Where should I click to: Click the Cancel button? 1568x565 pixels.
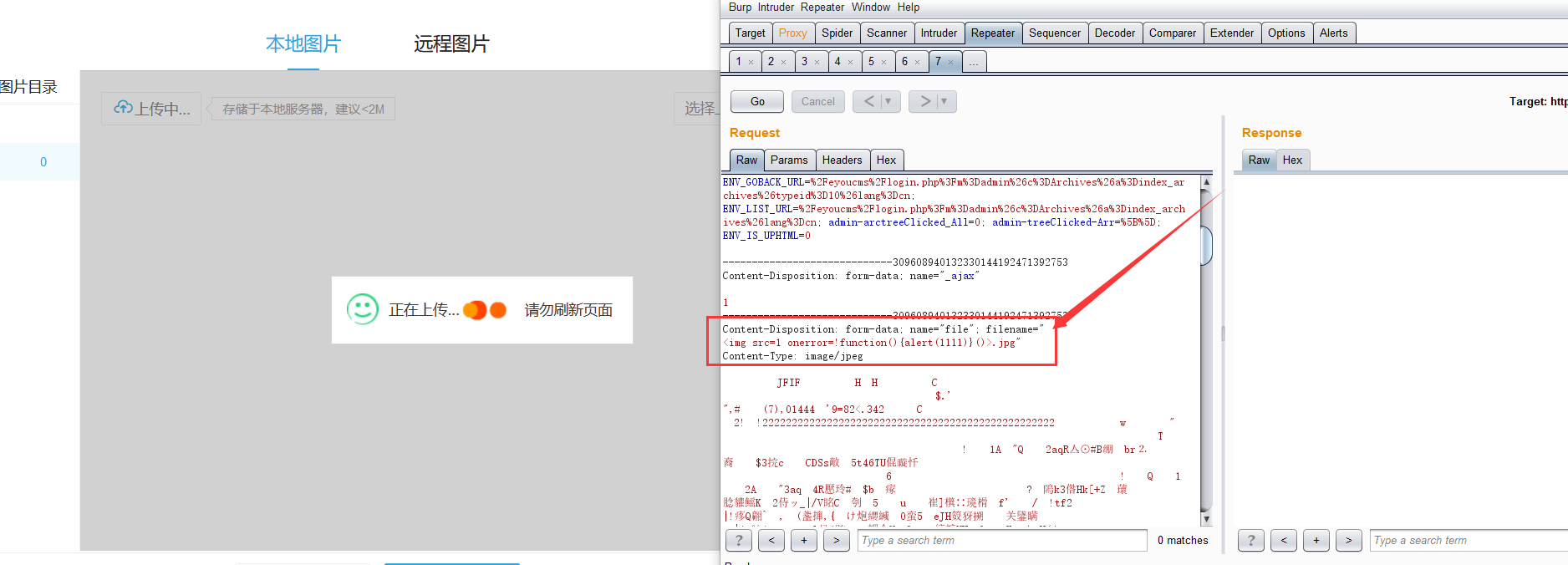[x=818, y=101]
